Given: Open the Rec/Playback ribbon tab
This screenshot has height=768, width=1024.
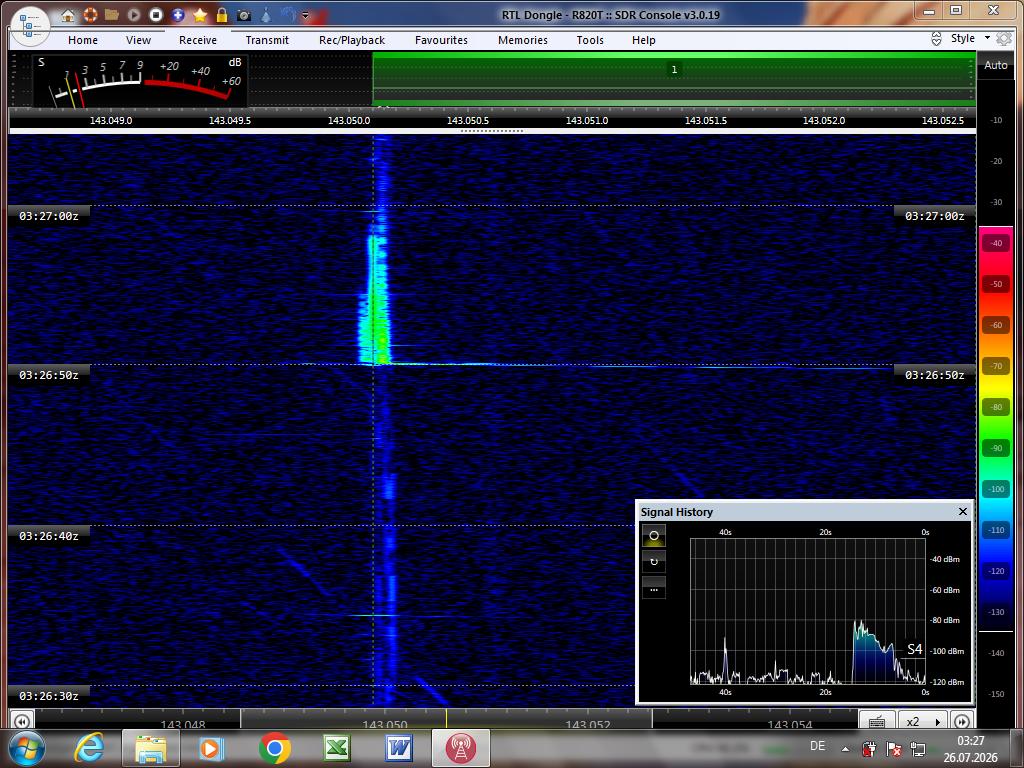Looking at the screenshot, I should pyautogui.click(x=352, y=40).
